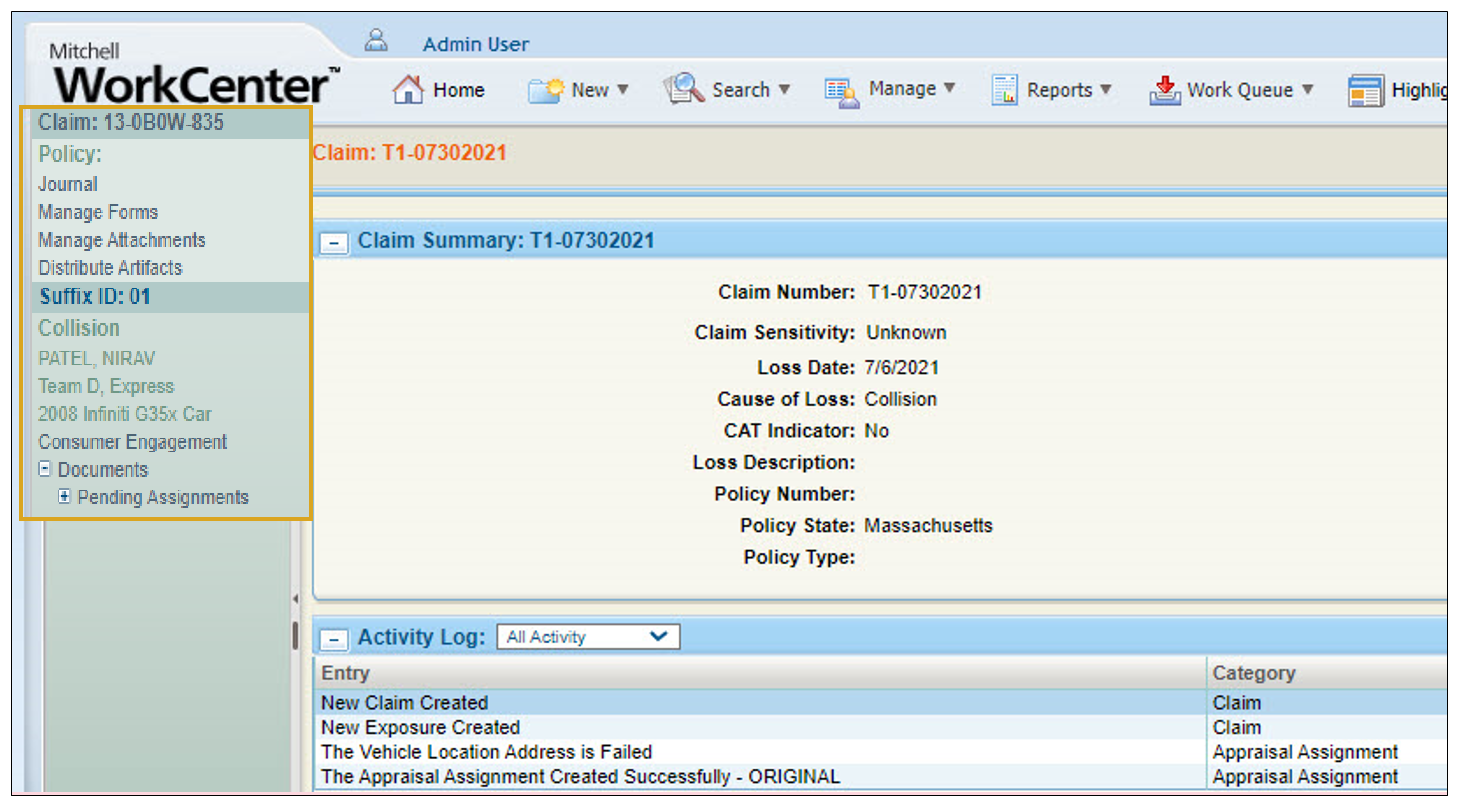Viewport: 1460px width, 808px height.
Task: Collapse the Claim Summary section
Action: (x=335, y=242)
